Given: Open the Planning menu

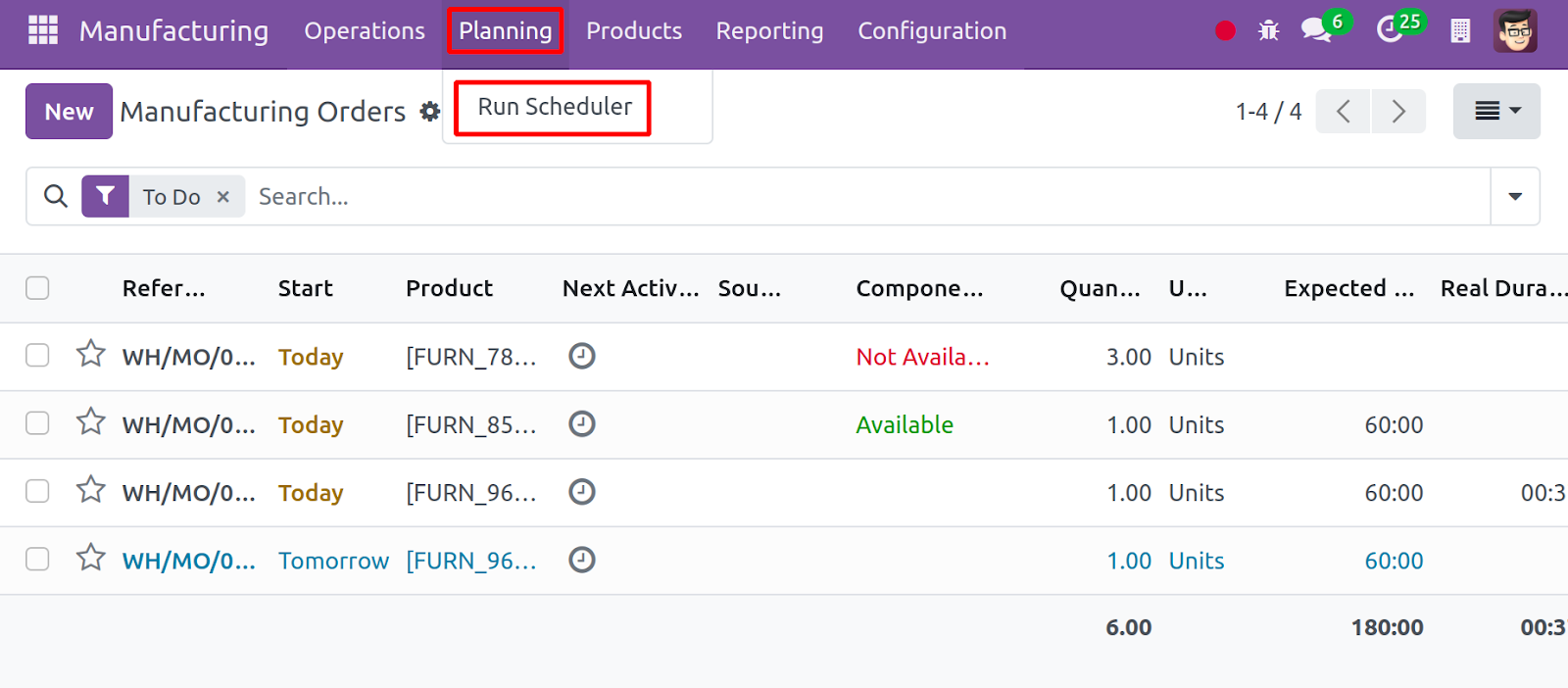Looking at the screenshot, I should click(506, 31).
